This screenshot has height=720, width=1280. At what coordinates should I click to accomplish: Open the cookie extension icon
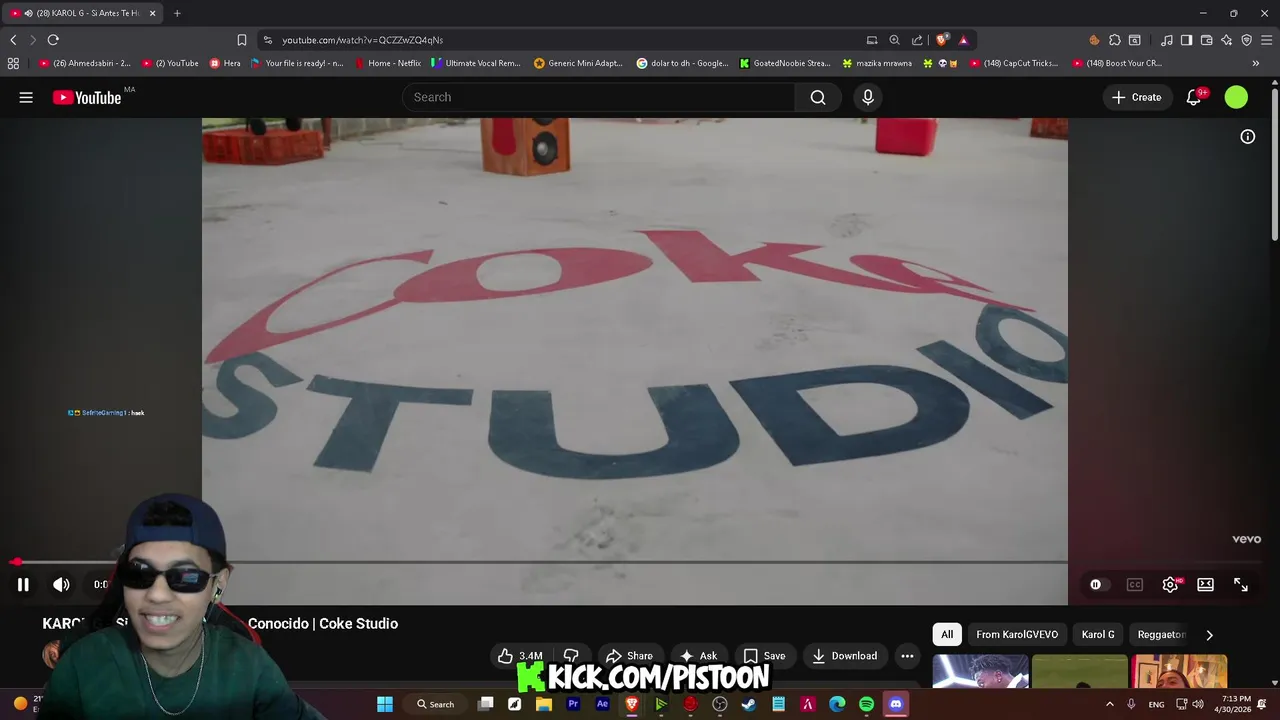pyautogui.click(x=1094, y=40)
